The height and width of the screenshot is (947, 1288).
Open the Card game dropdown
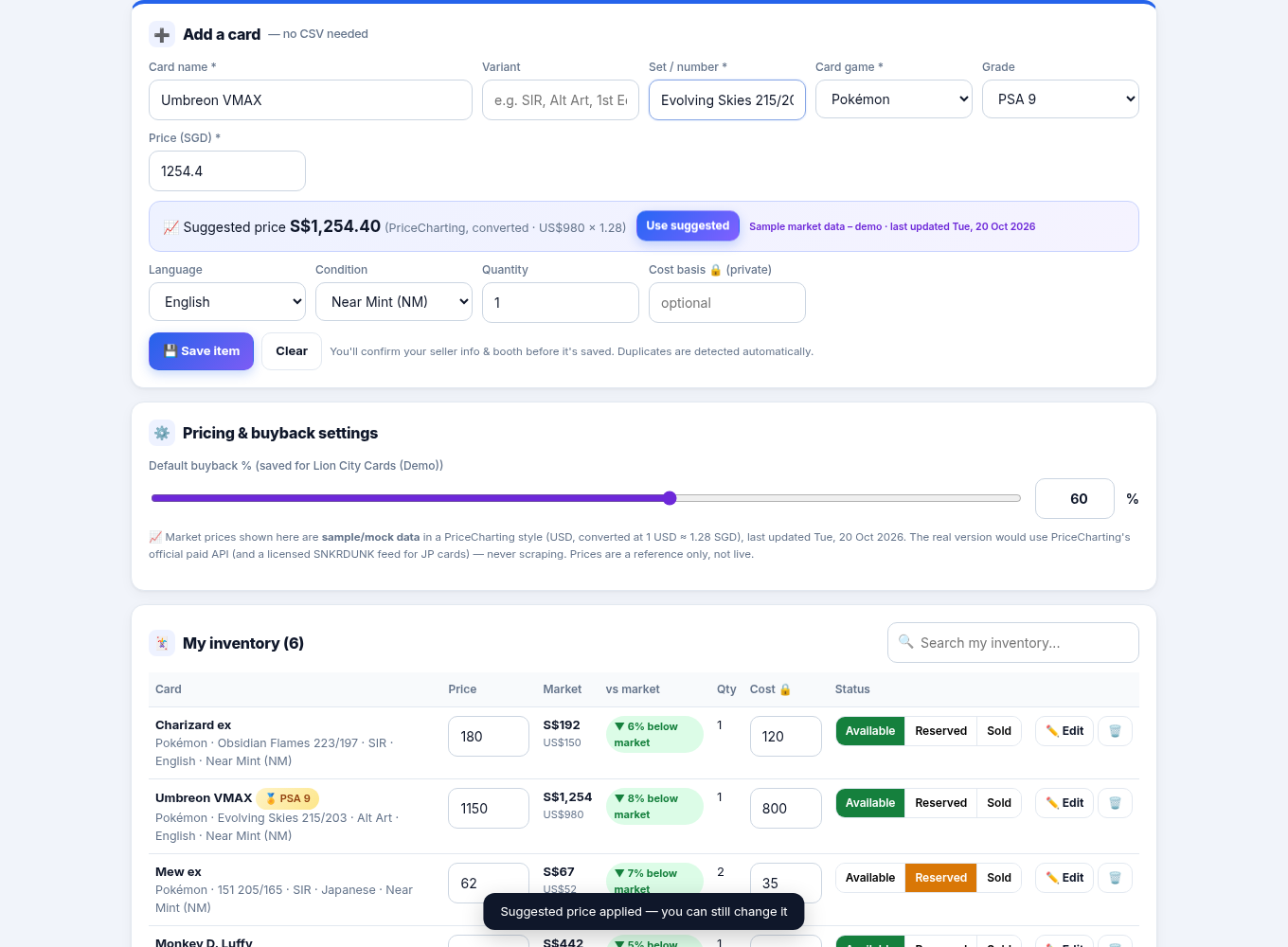(x=894, y=99)
